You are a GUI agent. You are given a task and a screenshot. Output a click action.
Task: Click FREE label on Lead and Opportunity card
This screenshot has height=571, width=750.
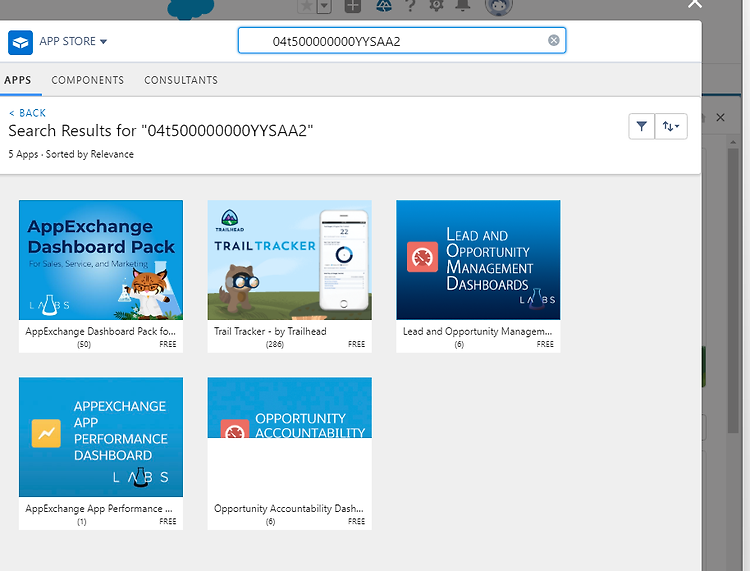click(545, 344)
